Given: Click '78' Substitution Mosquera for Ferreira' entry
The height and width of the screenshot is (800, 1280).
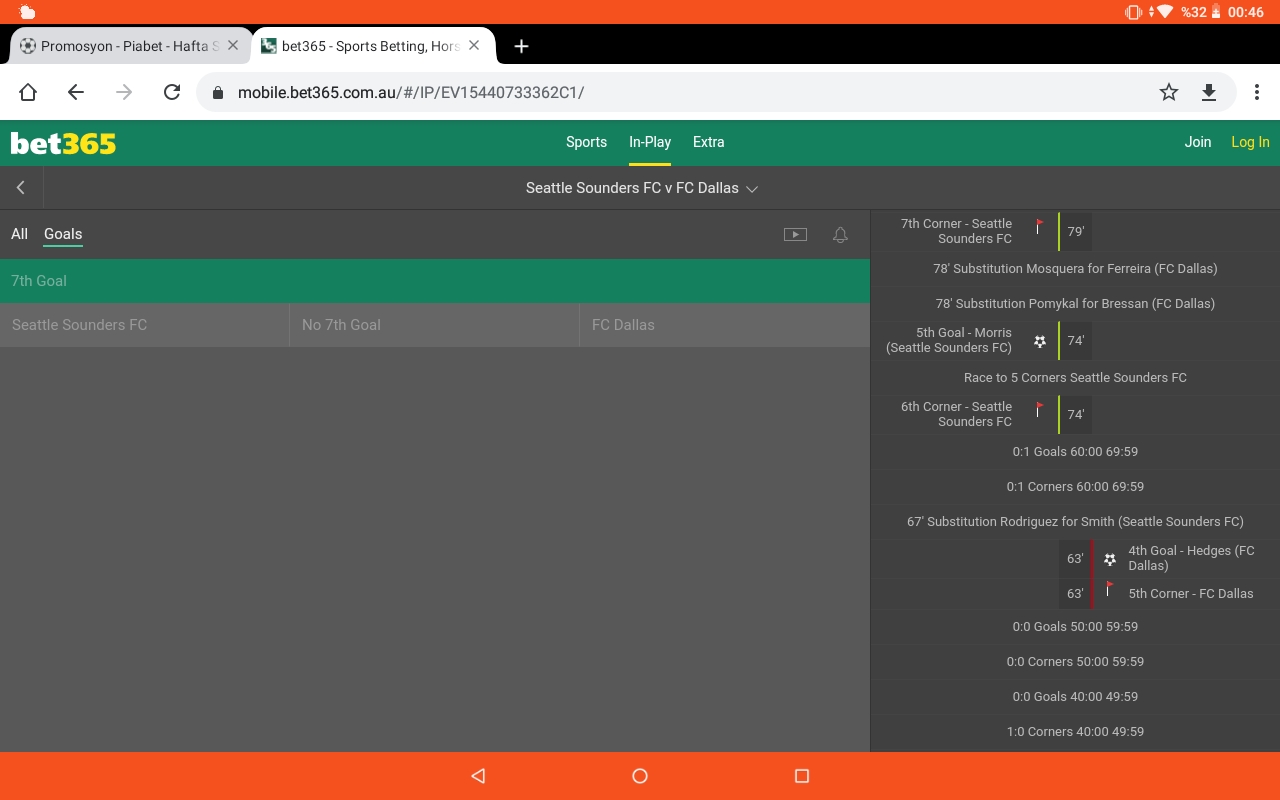Looking at the screenshot, I should [x=1075, y=269].
